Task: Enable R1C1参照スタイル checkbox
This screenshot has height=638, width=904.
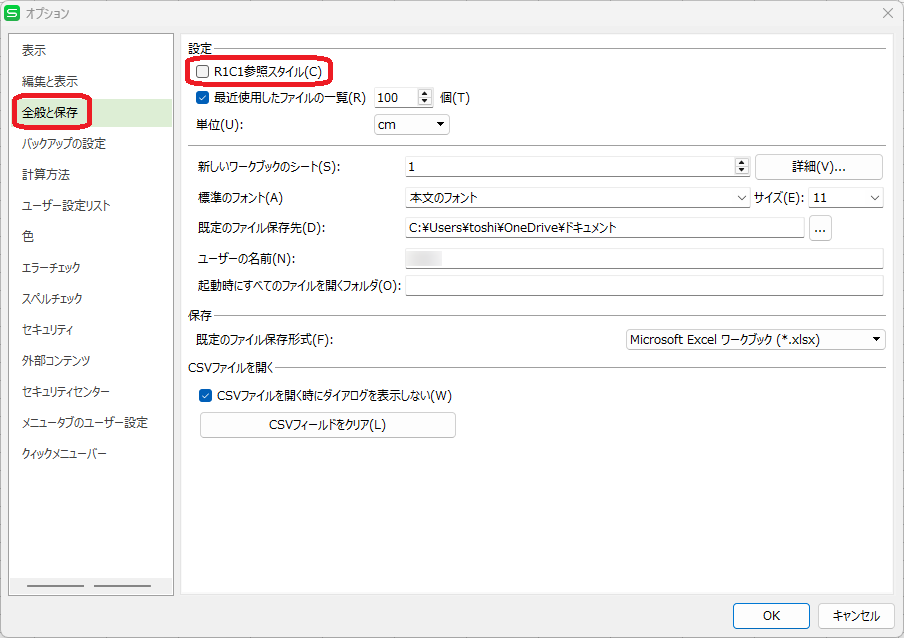Action: point(202,71)
